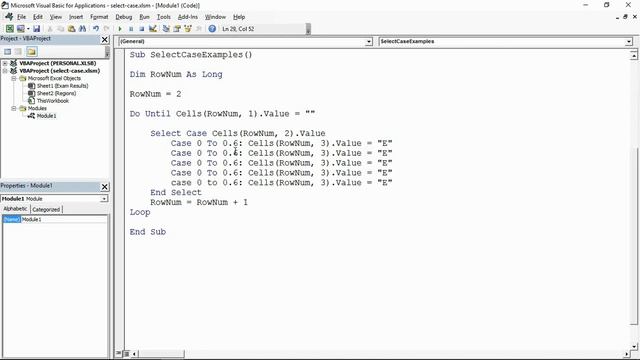Open the Help menu

239,17
